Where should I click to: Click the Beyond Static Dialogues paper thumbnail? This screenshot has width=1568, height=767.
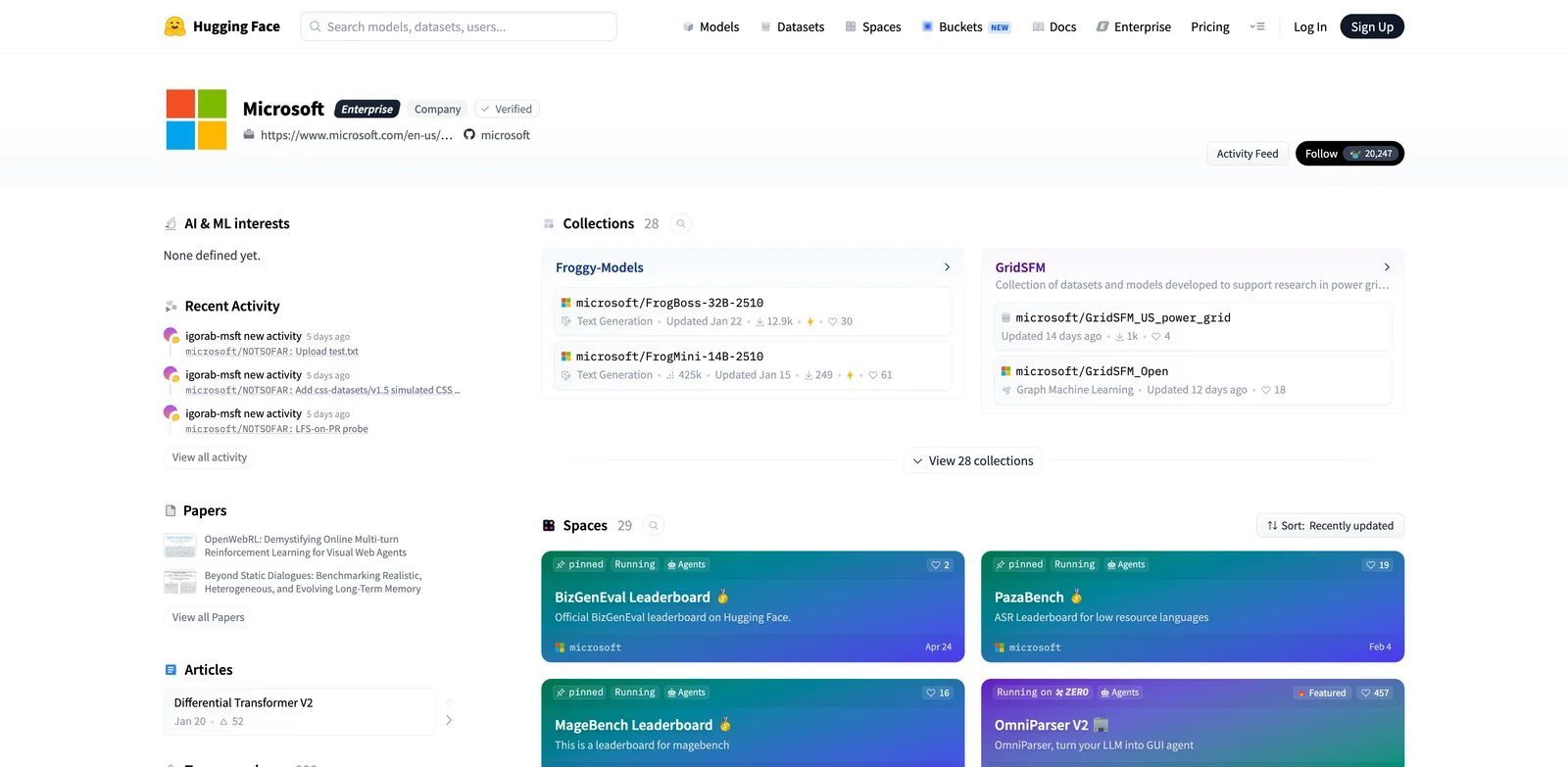pos(180,582)
